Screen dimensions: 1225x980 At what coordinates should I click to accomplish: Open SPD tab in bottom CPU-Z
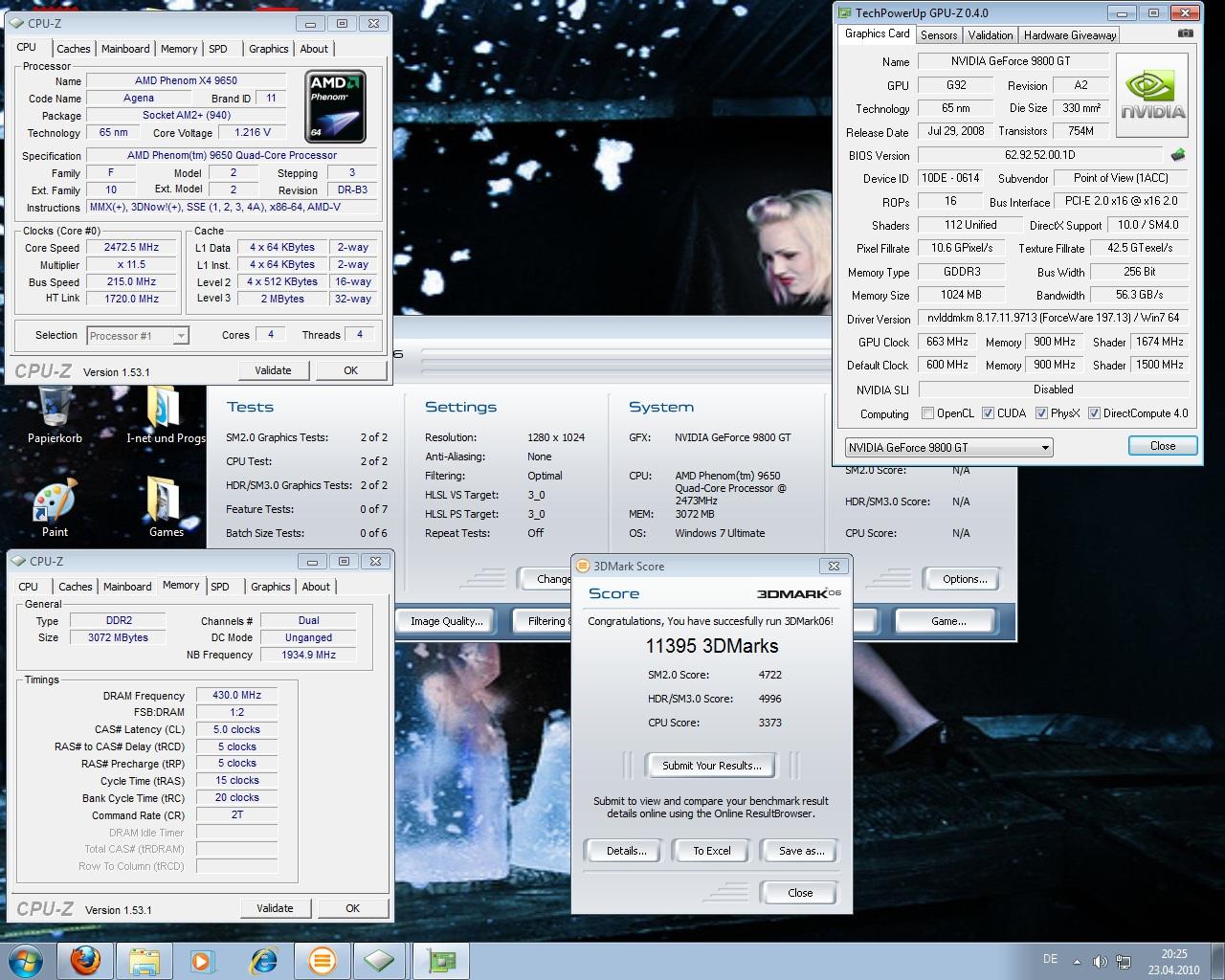point(220,587)
